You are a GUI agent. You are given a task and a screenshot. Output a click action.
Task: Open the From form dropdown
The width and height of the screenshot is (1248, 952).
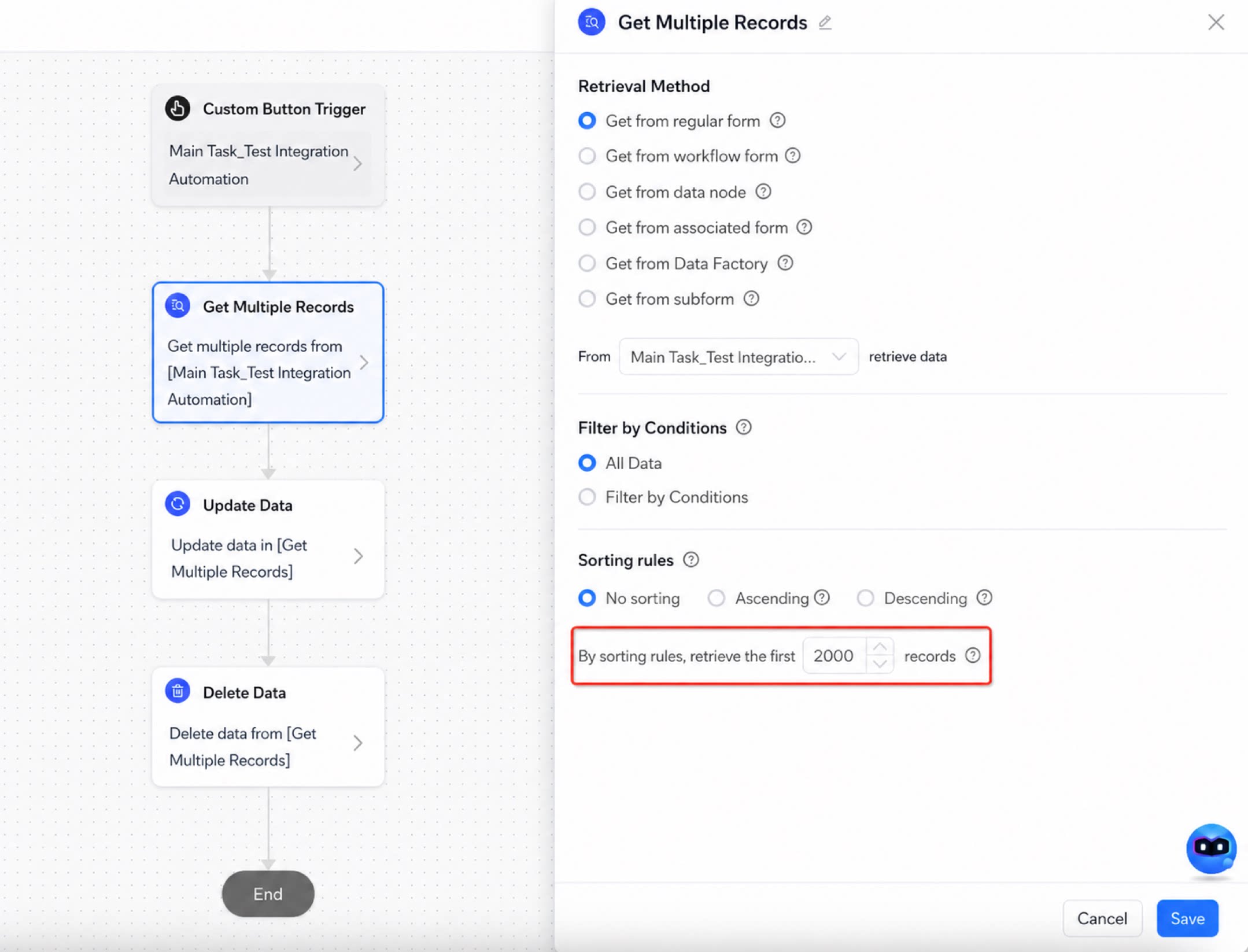[738, 357]
